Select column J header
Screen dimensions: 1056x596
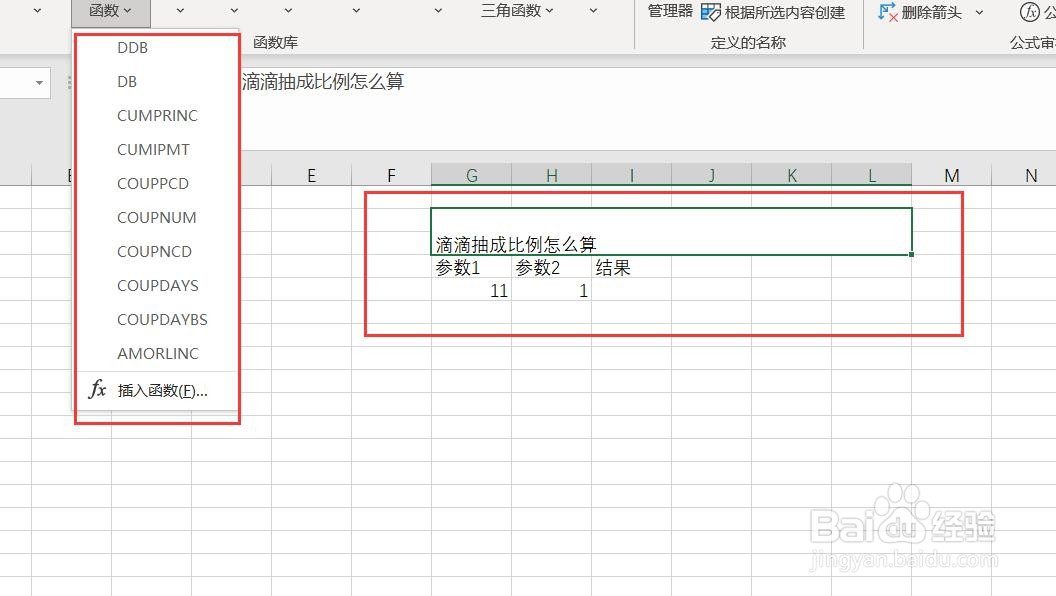pos(712,175)
